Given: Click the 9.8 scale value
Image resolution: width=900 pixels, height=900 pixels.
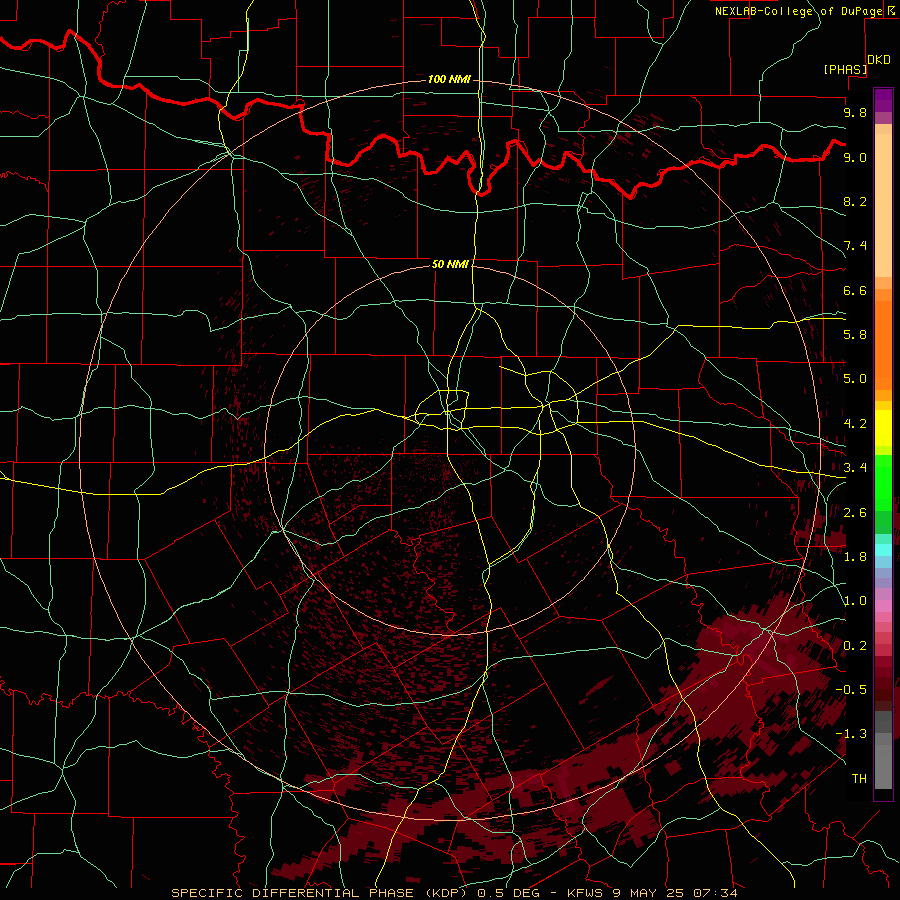Looking at the screenshot, I should pyautogui.click(x=855, y=112).
